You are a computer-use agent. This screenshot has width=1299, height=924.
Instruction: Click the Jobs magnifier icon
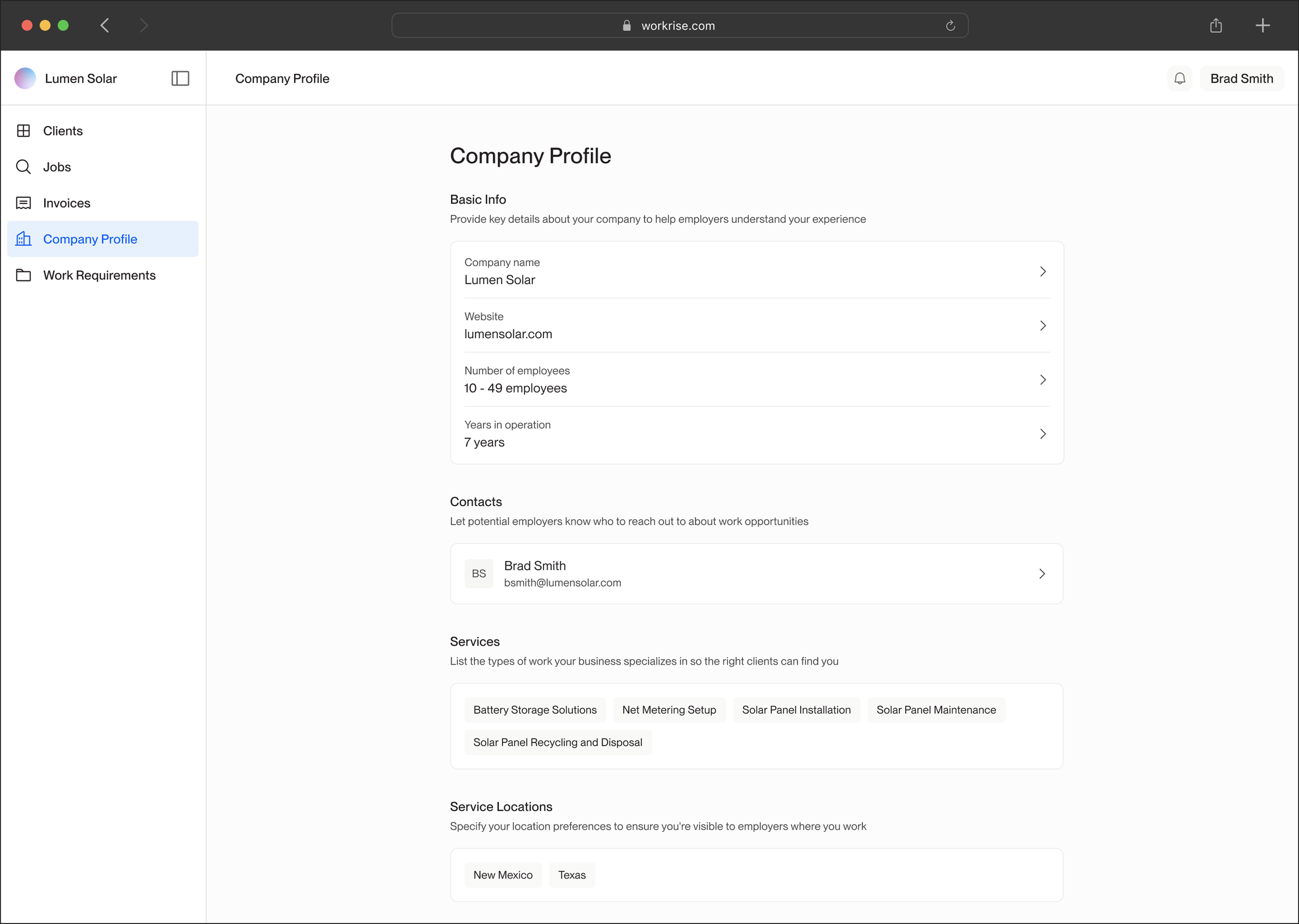point(23,167)
